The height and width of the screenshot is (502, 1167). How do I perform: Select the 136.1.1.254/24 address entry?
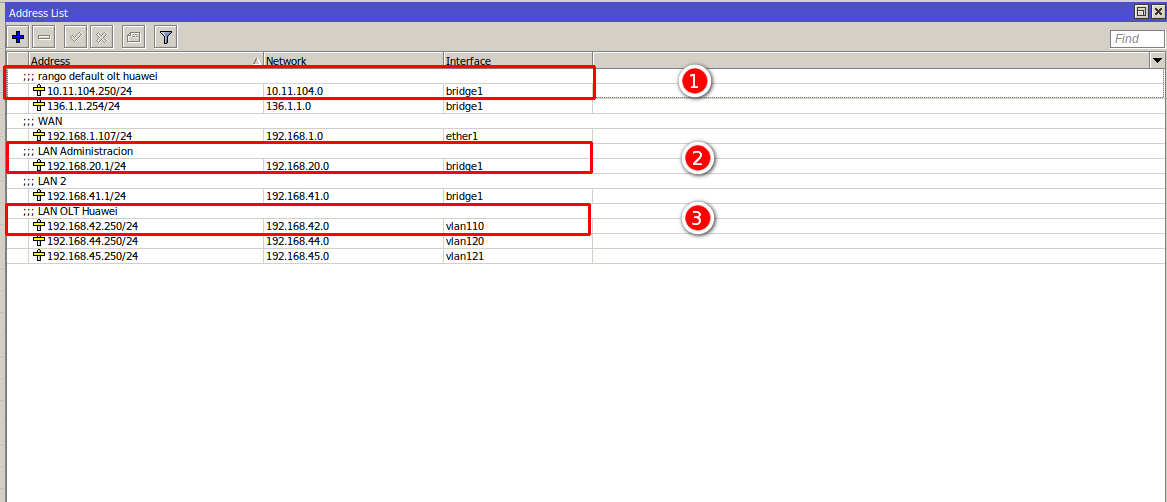pyautogui.click(x=89, y=106)
